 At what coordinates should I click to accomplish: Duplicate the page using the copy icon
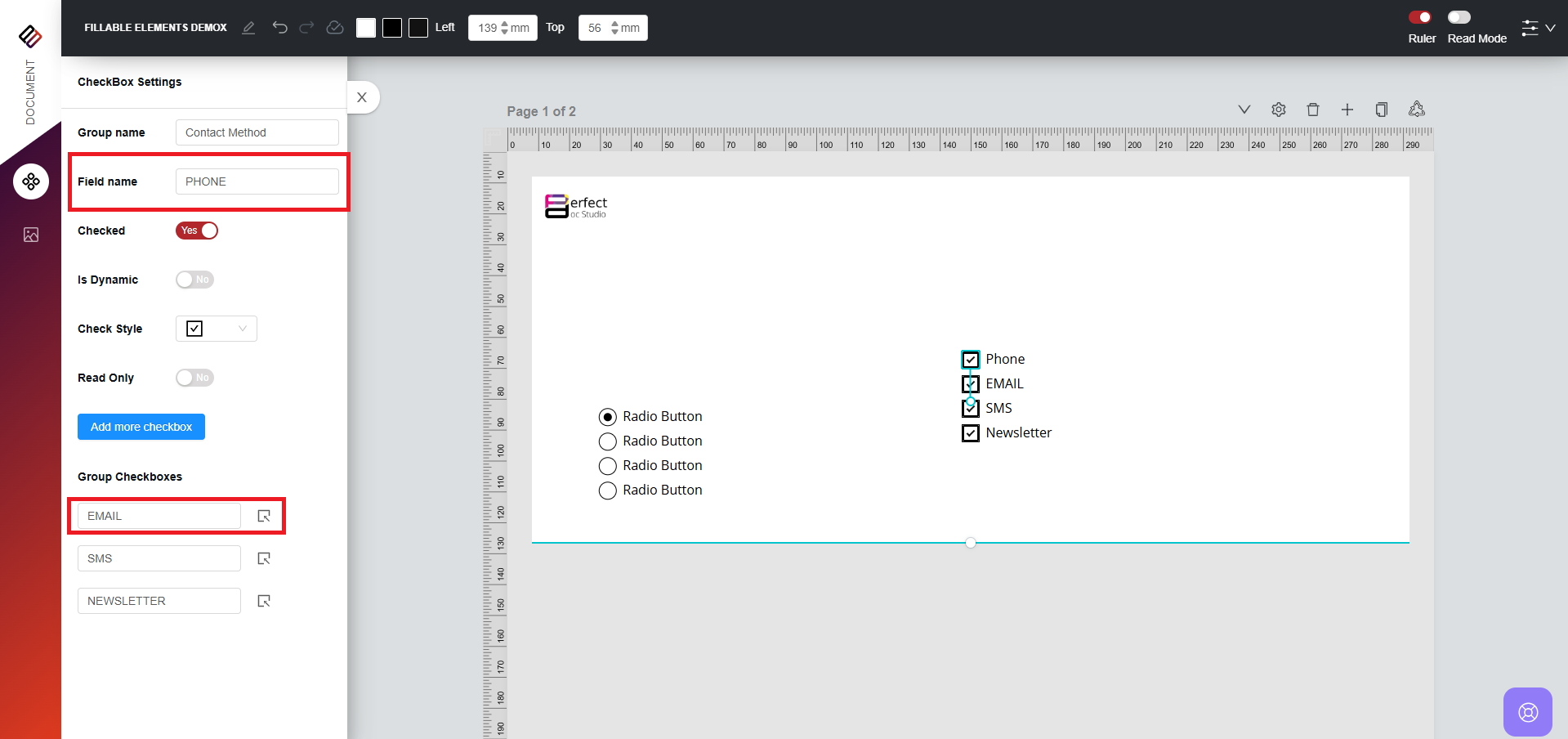click(x=1382, y=110)
